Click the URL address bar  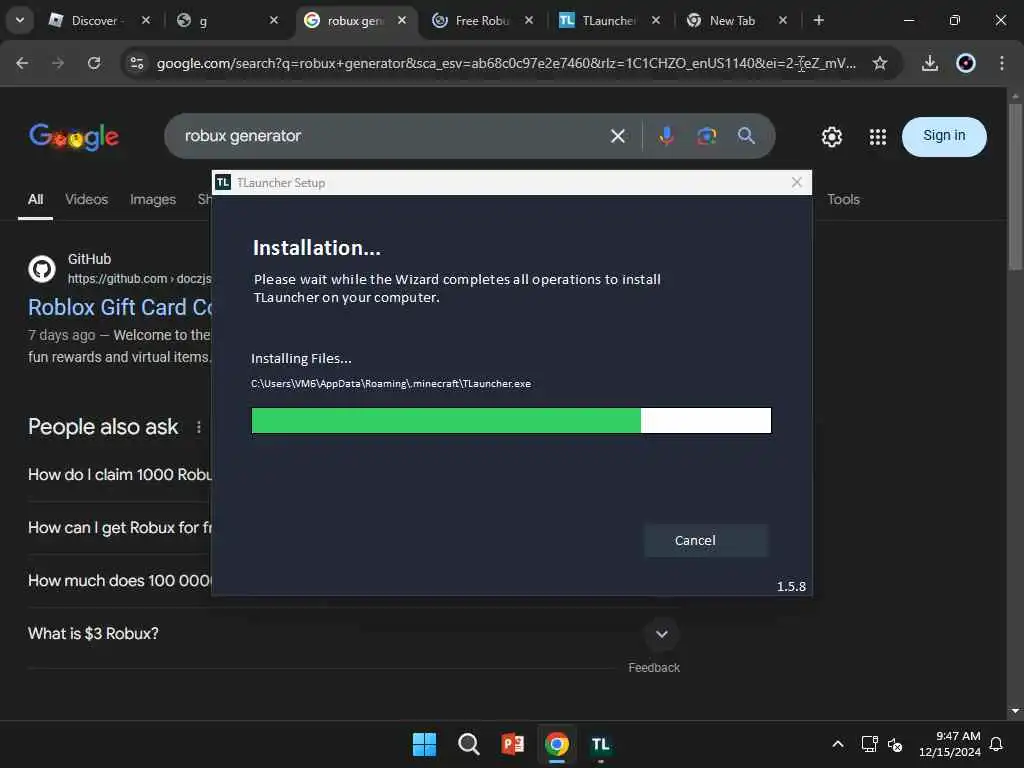[505, 63]
